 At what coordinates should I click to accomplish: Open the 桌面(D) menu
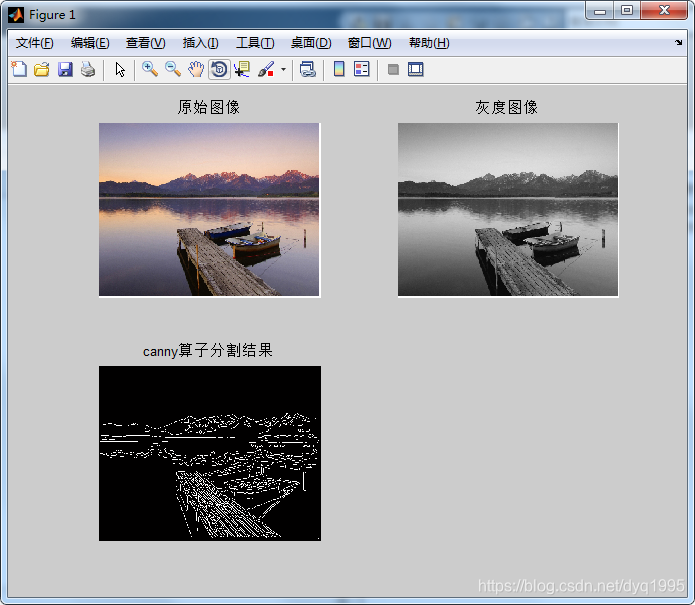pyautogui.click(x=311, y=43)
